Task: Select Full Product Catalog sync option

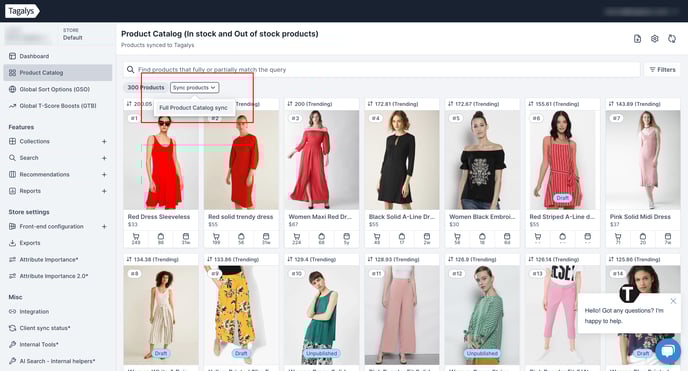Action: [194, 108]
